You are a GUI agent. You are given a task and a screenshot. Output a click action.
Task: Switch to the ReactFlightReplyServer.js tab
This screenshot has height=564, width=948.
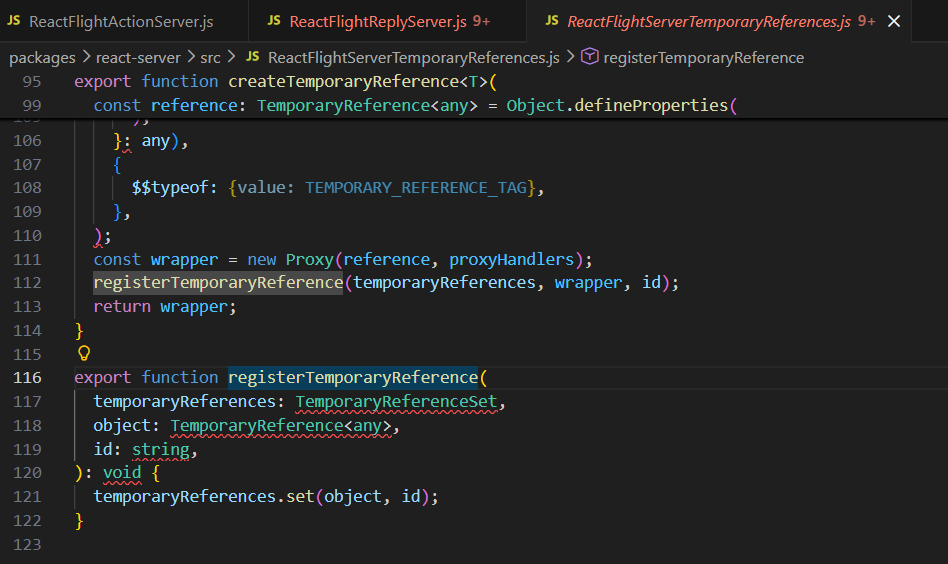pyautogui.click(x=378, y=21)
